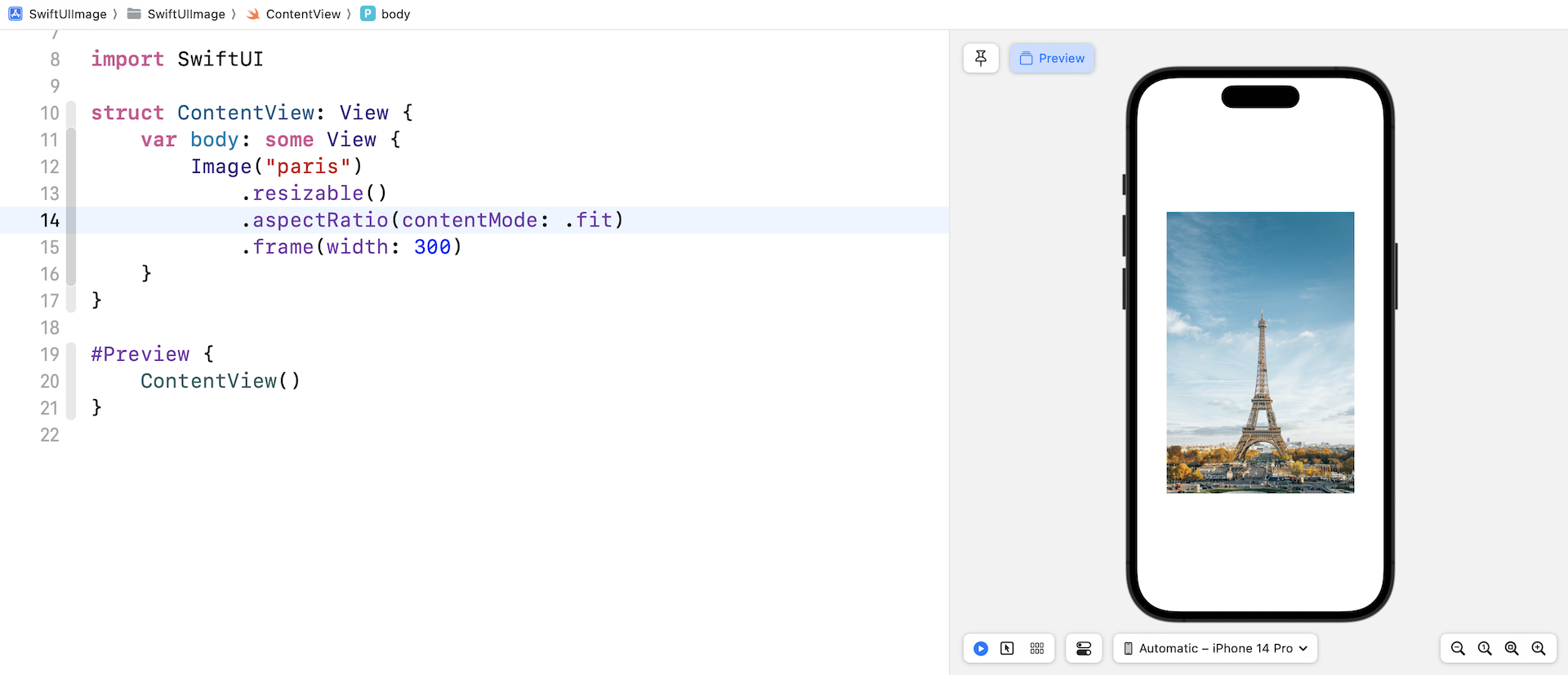The image size is (1568, 675).
Task: Click the #Preview macro line
Action: coord(153,354)
